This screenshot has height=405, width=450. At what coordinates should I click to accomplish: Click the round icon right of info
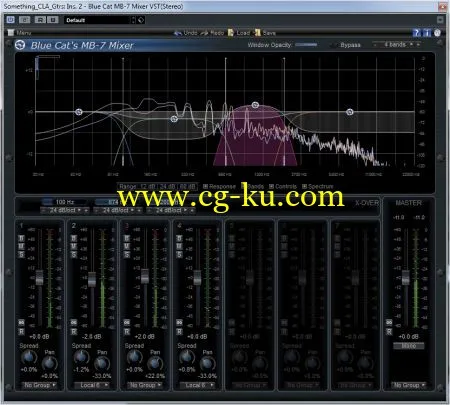pos(437,33)
